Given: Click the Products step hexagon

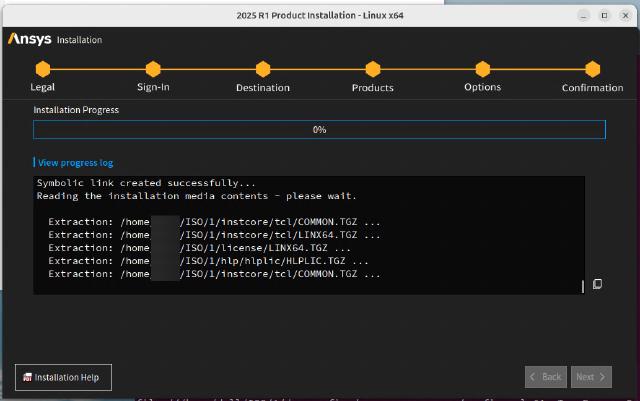Looking at the screenshot, I should tap(373, 69).
